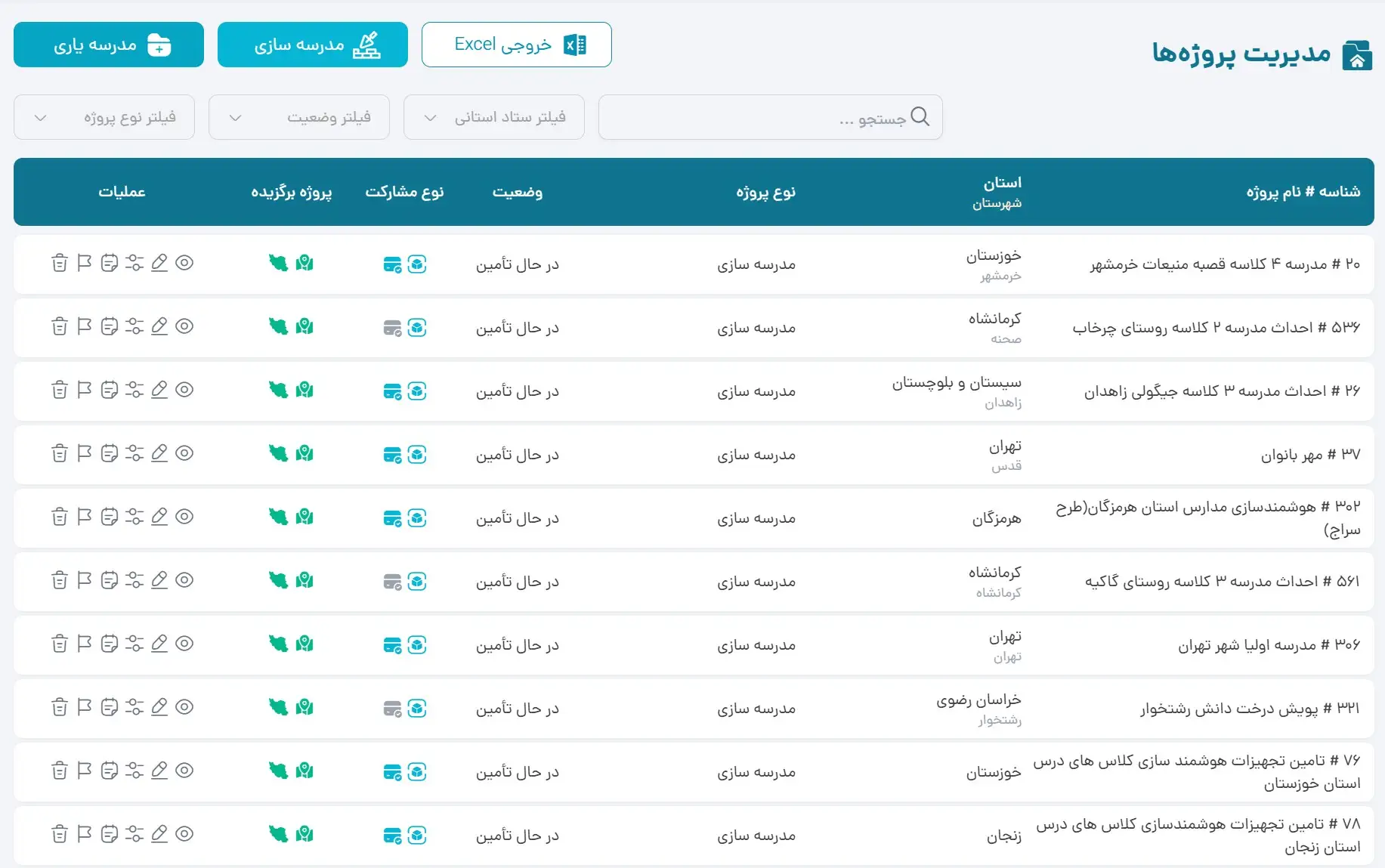
Task: Open the فیلتر نوع پروژه dropdown
Action: point(104,117)
